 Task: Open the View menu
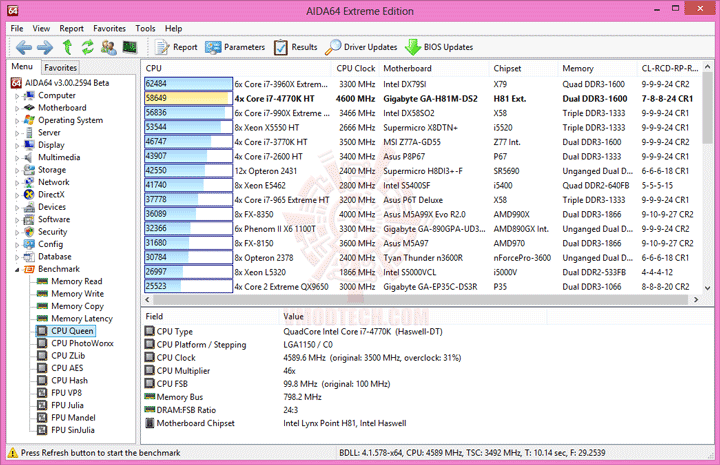(41, 28)
